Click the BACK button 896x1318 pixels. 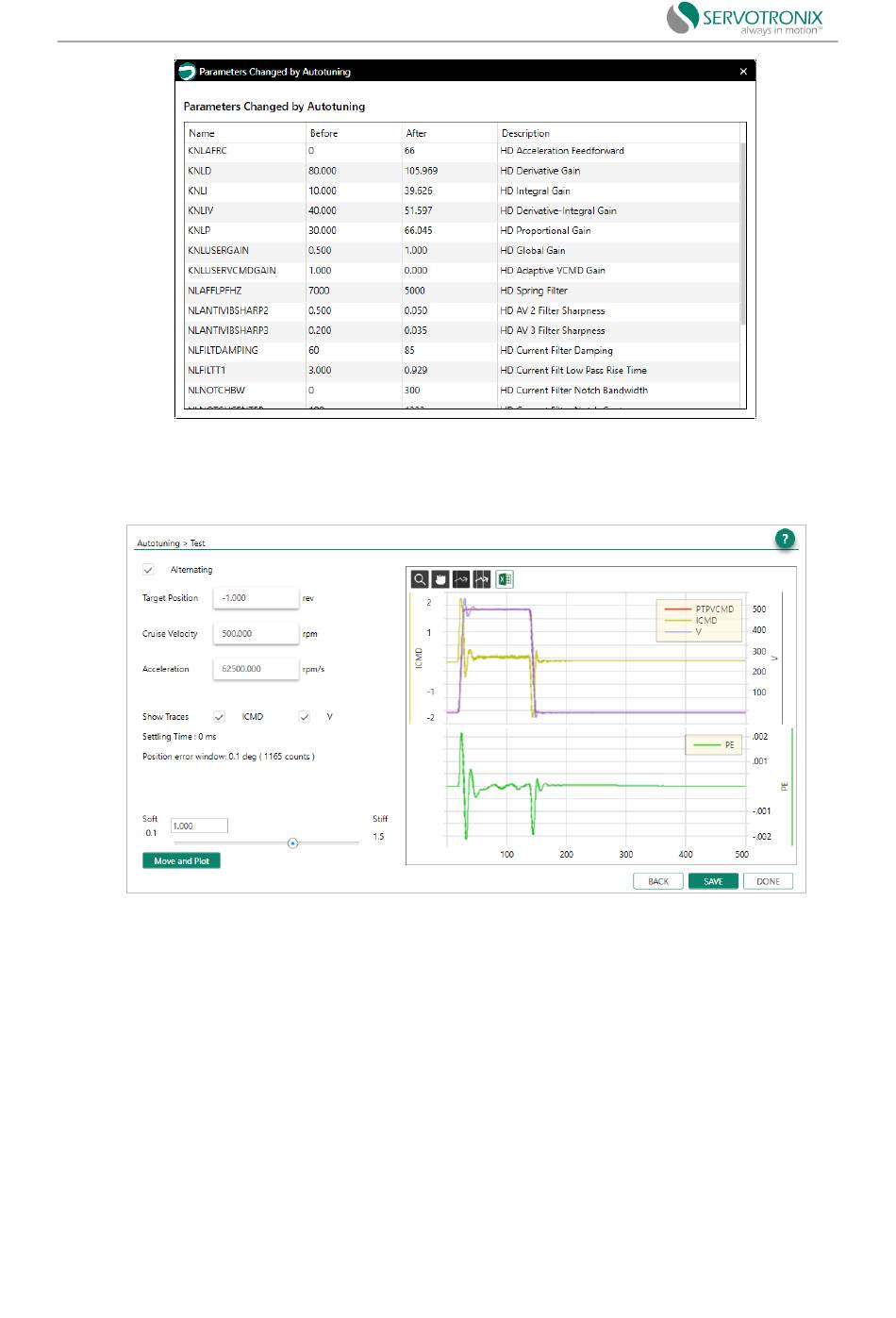657,881
